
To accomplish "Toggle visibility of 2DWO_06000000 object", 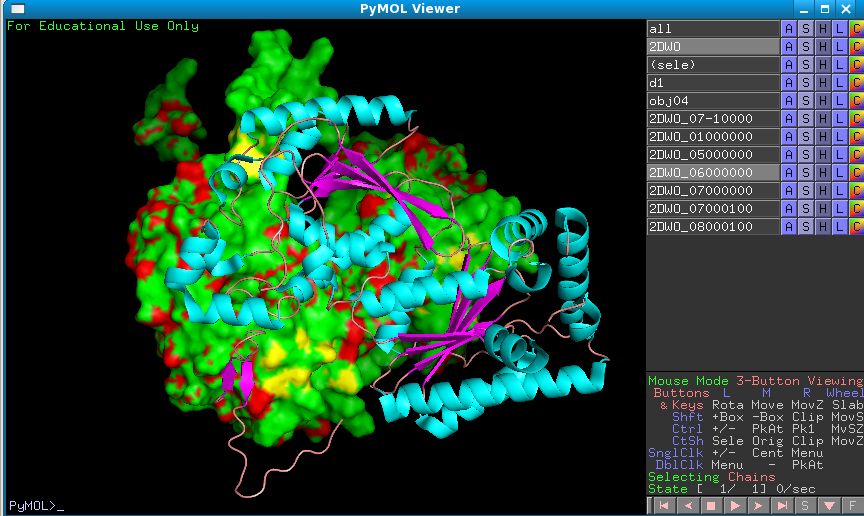I will [x=712, y=173].
